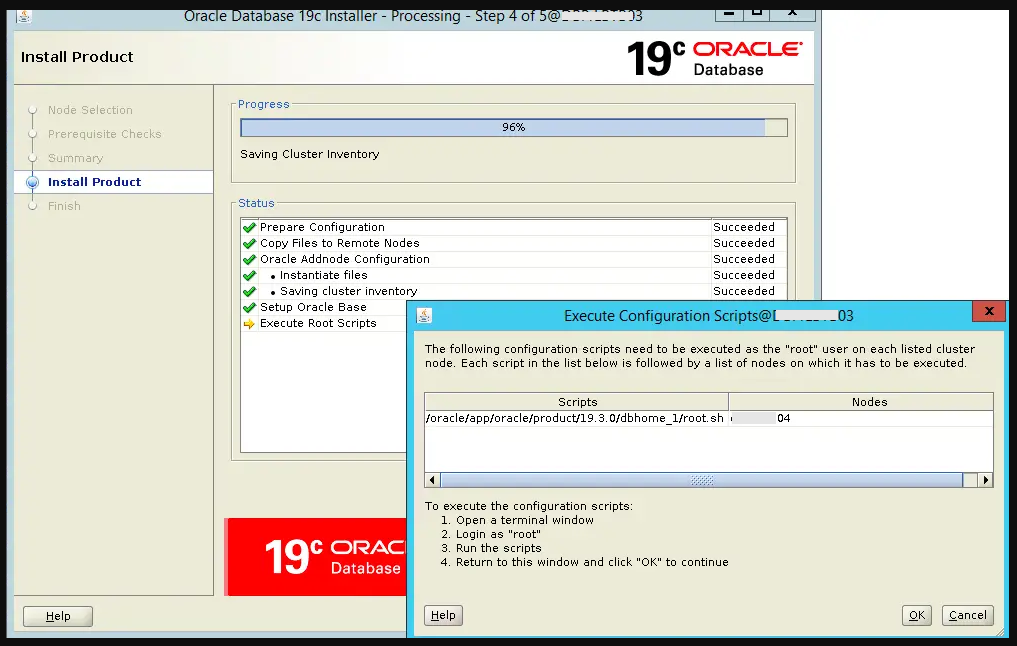1017x646 pixels.
Task: Select the node cell ending in 04
Action: tap(861, 418)
